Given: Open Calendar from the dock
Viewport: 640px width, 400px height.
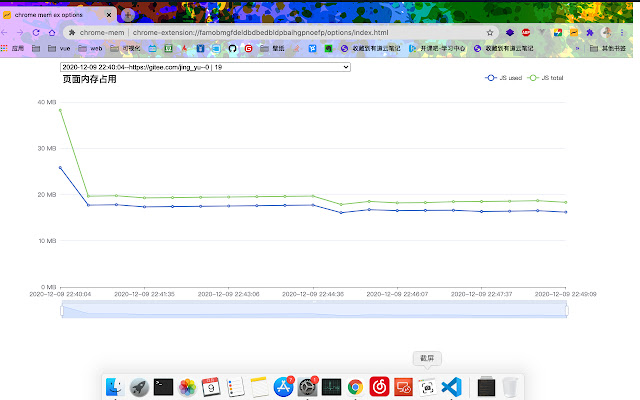Looking at the screenshot, I should click(x=211, y=387).
